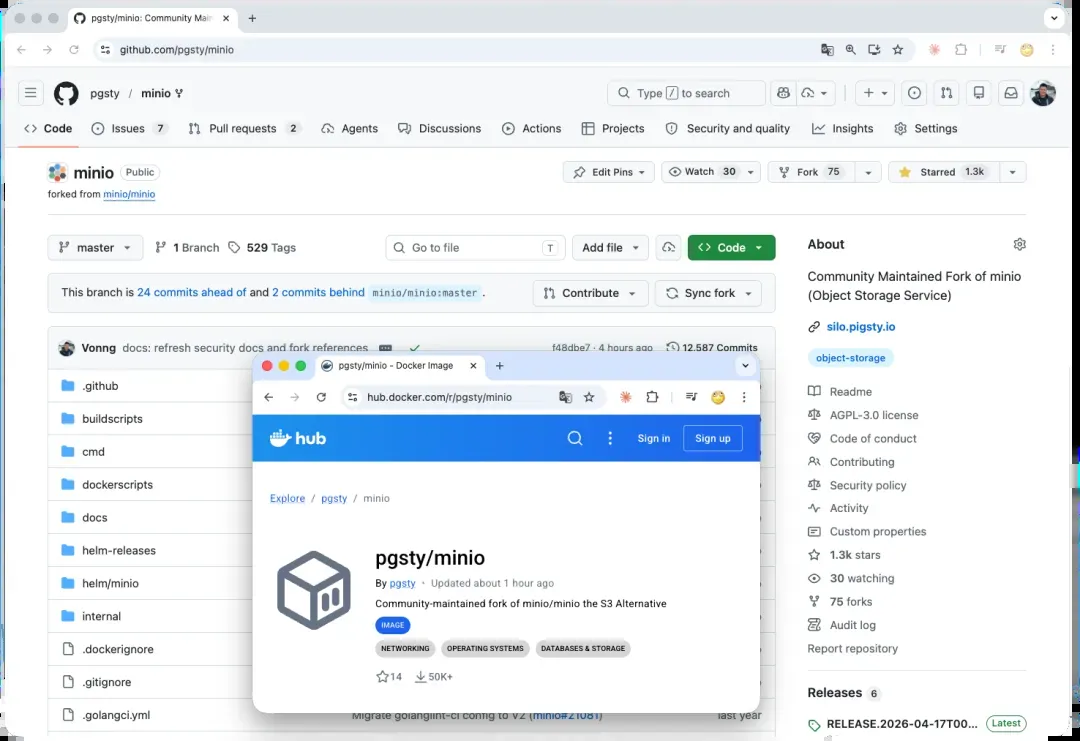The height and width of the screenshot is (741, 1080).
Task: Open the Actions tab
Action: click(x=532, y=129)
